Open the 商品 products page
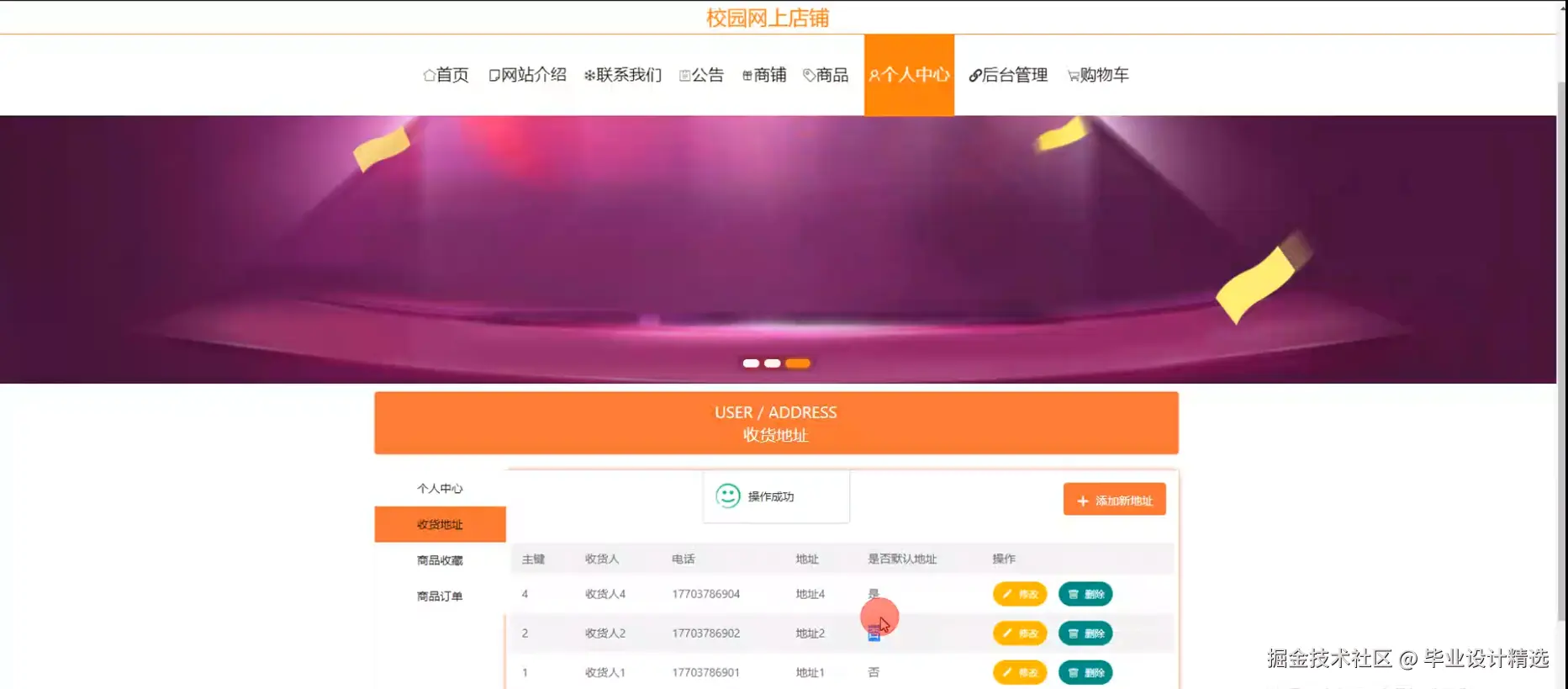 tap(826, 75)
